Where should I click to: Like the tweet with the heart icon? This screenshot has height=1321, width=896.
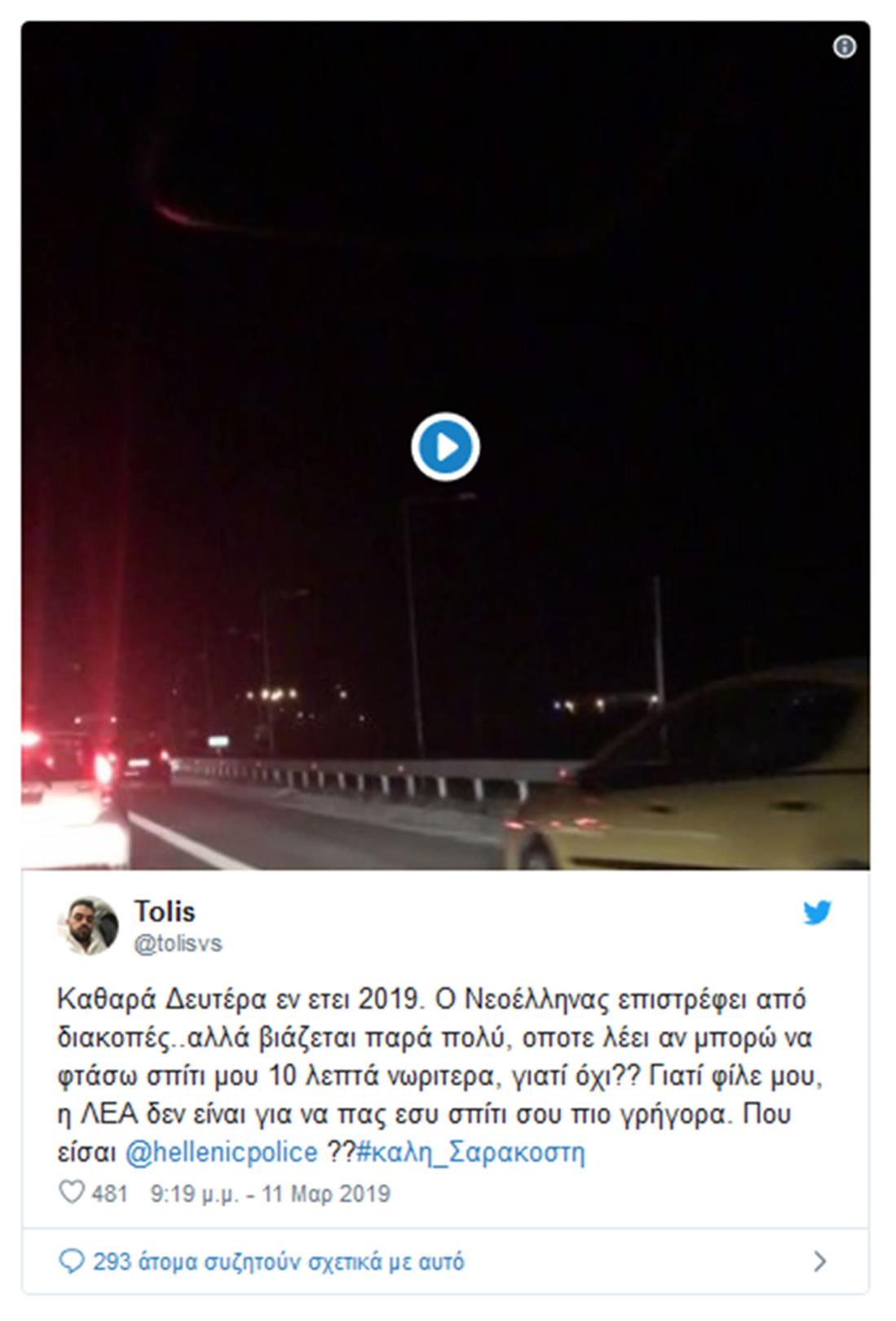click(72, 1192)
